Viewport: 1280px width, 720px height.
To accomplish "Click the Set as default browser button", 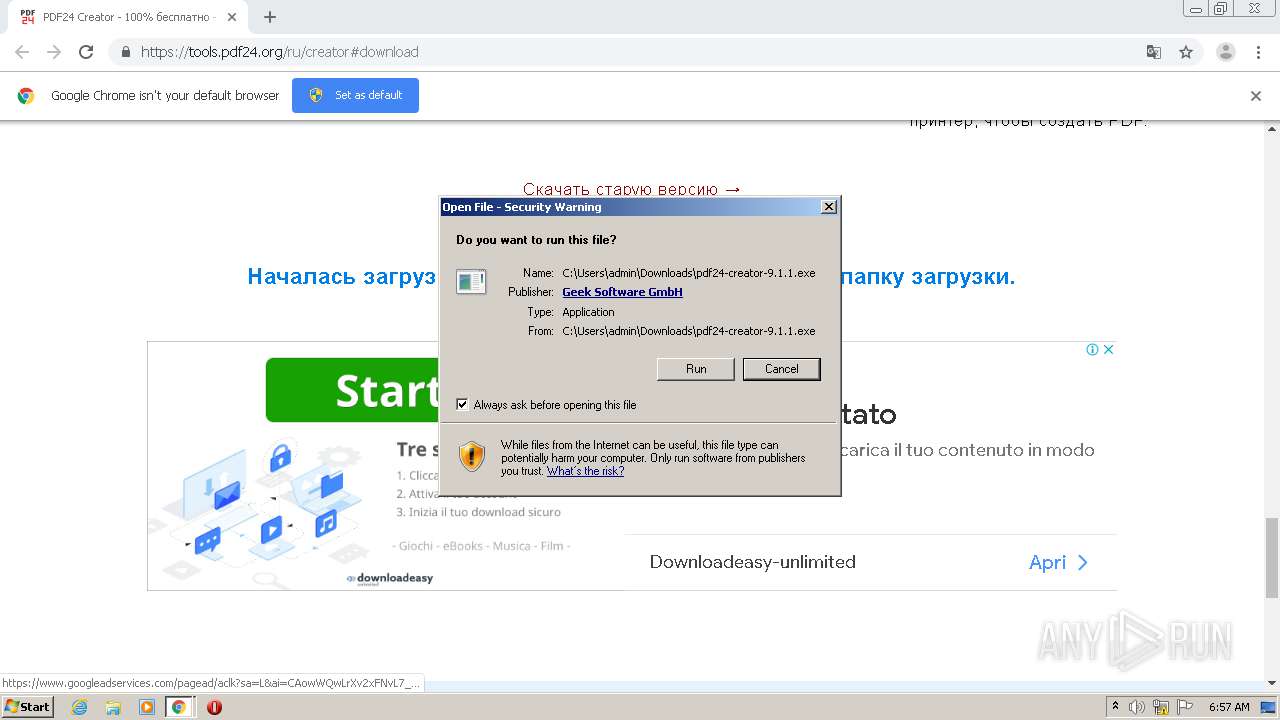I will tap(355, 95).
